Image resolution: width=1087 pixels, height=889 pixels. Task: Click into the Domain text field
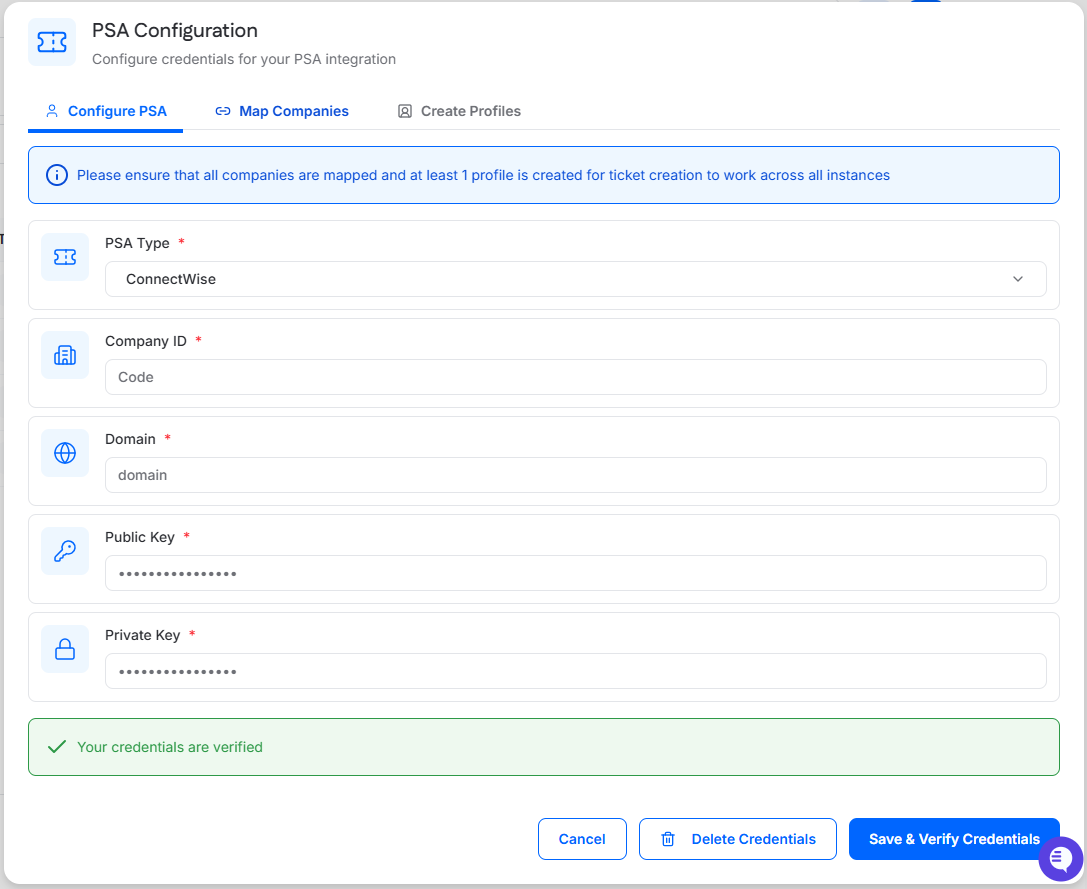(575, 475)
